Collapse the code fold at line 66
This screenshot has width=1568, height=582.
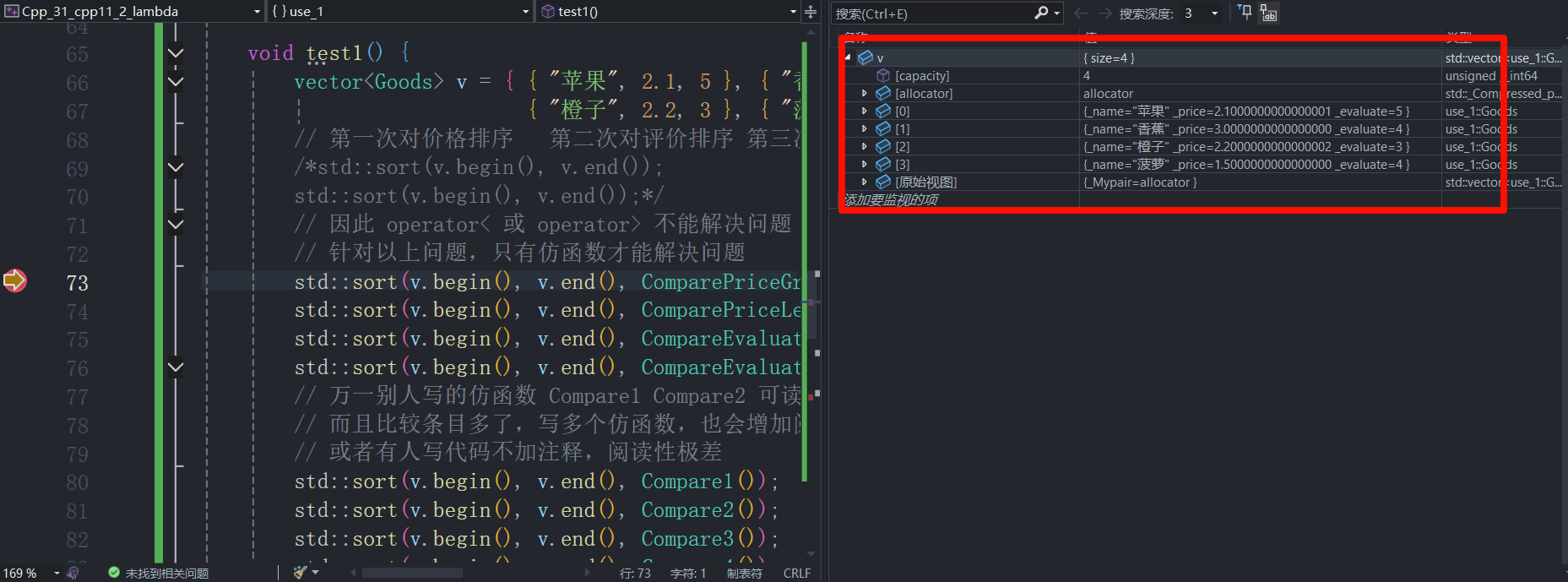pos(176,82)
